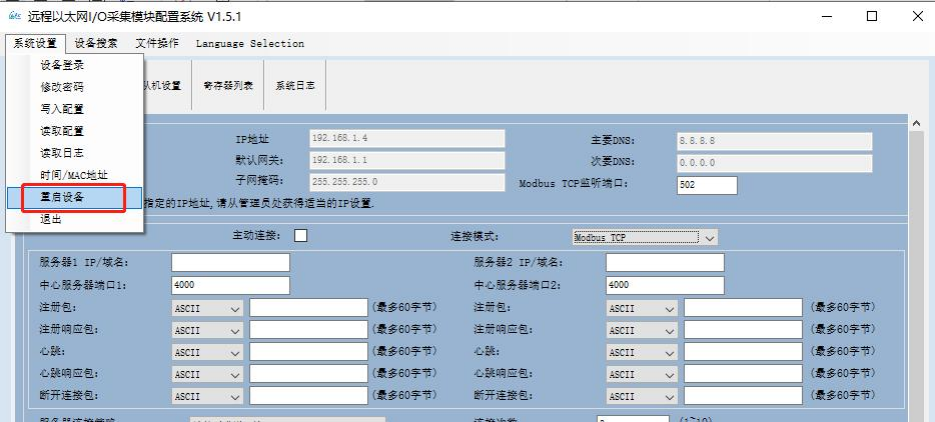Open the 服务器1 注册响应包 ASCII dropdown
The width and height of the screenshot is (935, 422).
click(x=207, y=330)
